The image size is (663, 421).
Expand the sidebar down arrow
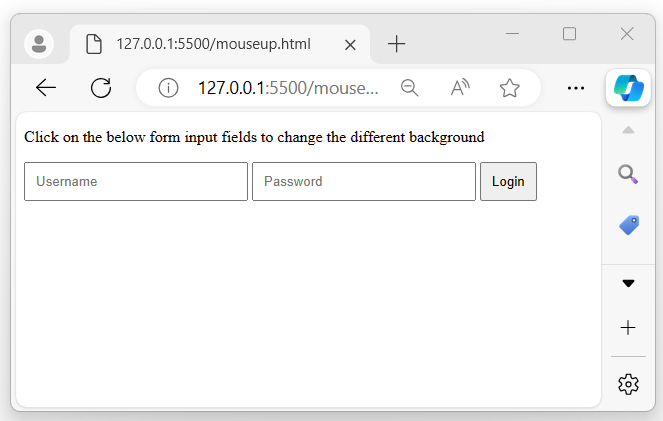pos(628,283)
